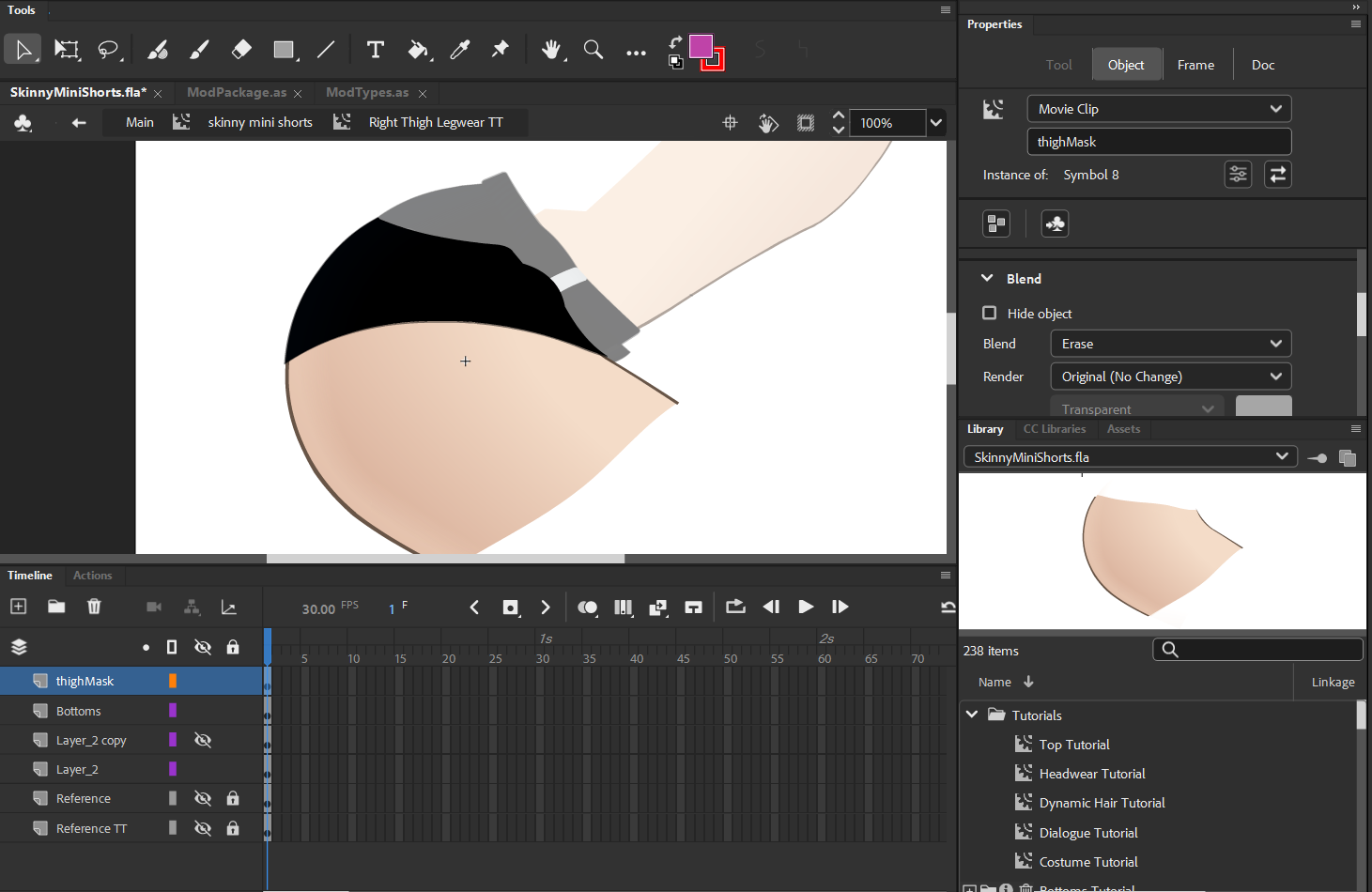
Task: Choose the Eraser tool
Action: (241, 50)
